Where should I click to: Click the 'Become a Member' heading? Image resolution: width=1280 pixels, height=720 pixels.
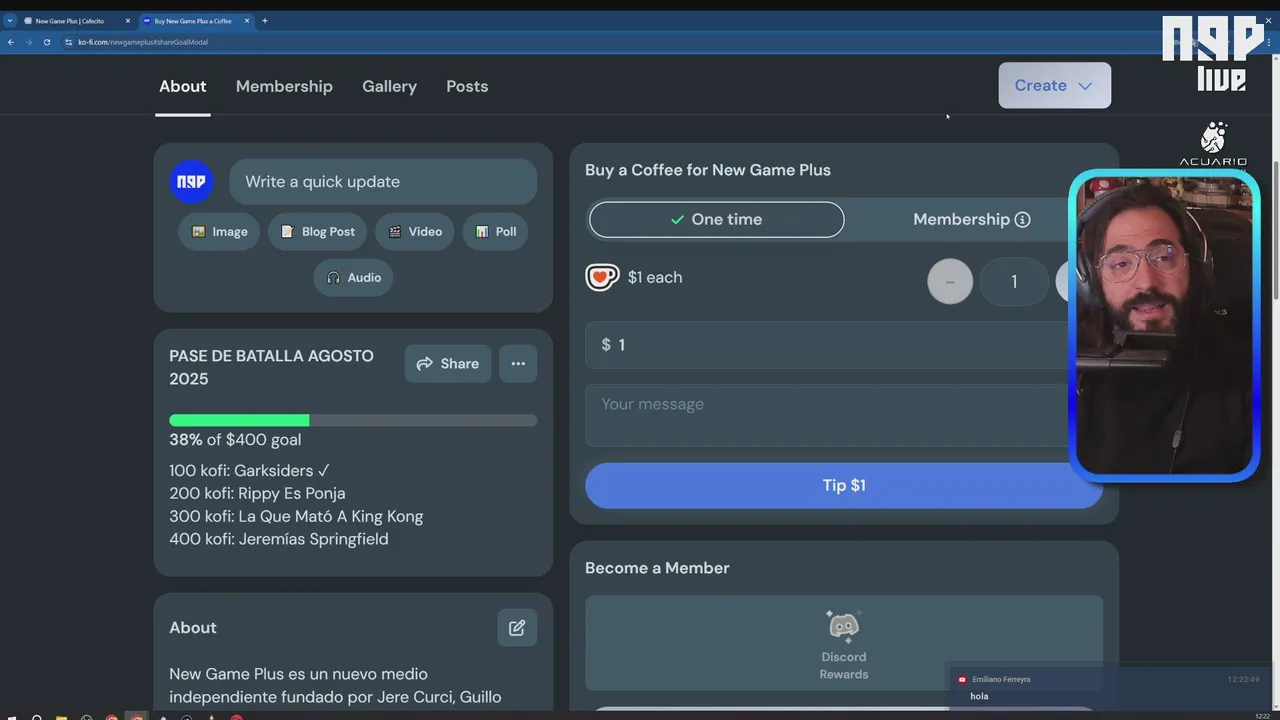[657, 568]
